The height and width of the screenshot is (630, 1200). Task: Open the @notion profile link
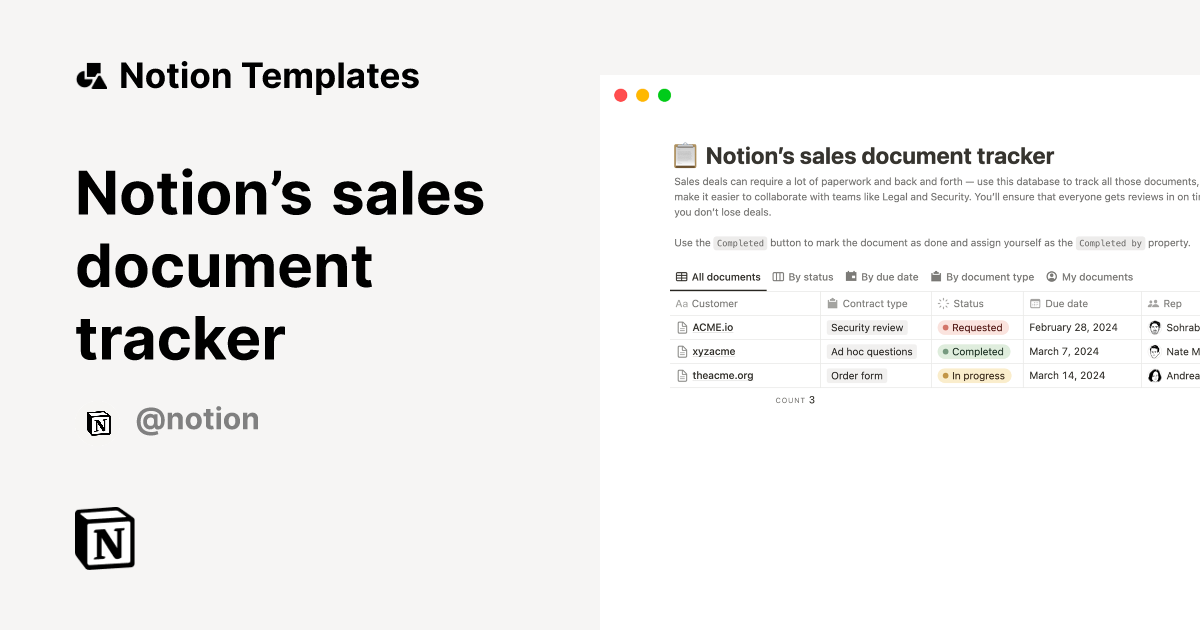click(197, 419)
